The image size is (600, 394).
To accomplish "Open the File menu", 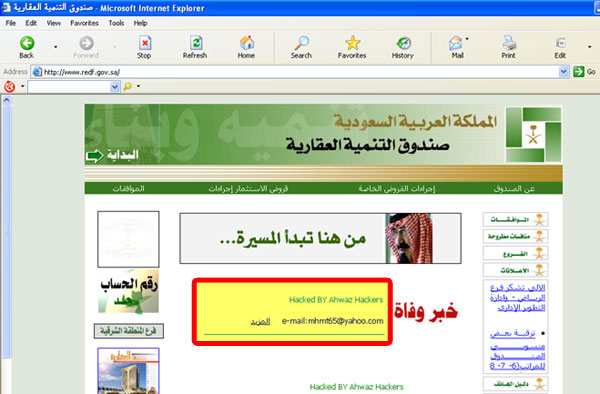I will point(11,23).
